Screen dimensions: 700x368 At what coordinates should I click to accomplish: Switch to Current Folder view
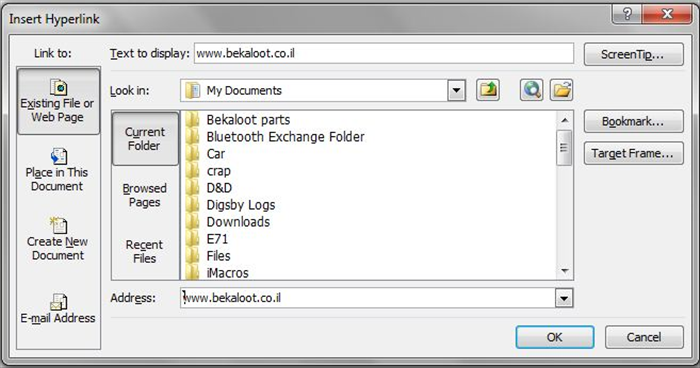(145, 138)
